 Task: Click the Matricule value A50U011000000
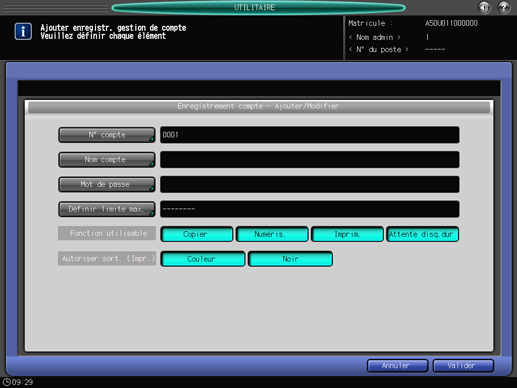451,23
